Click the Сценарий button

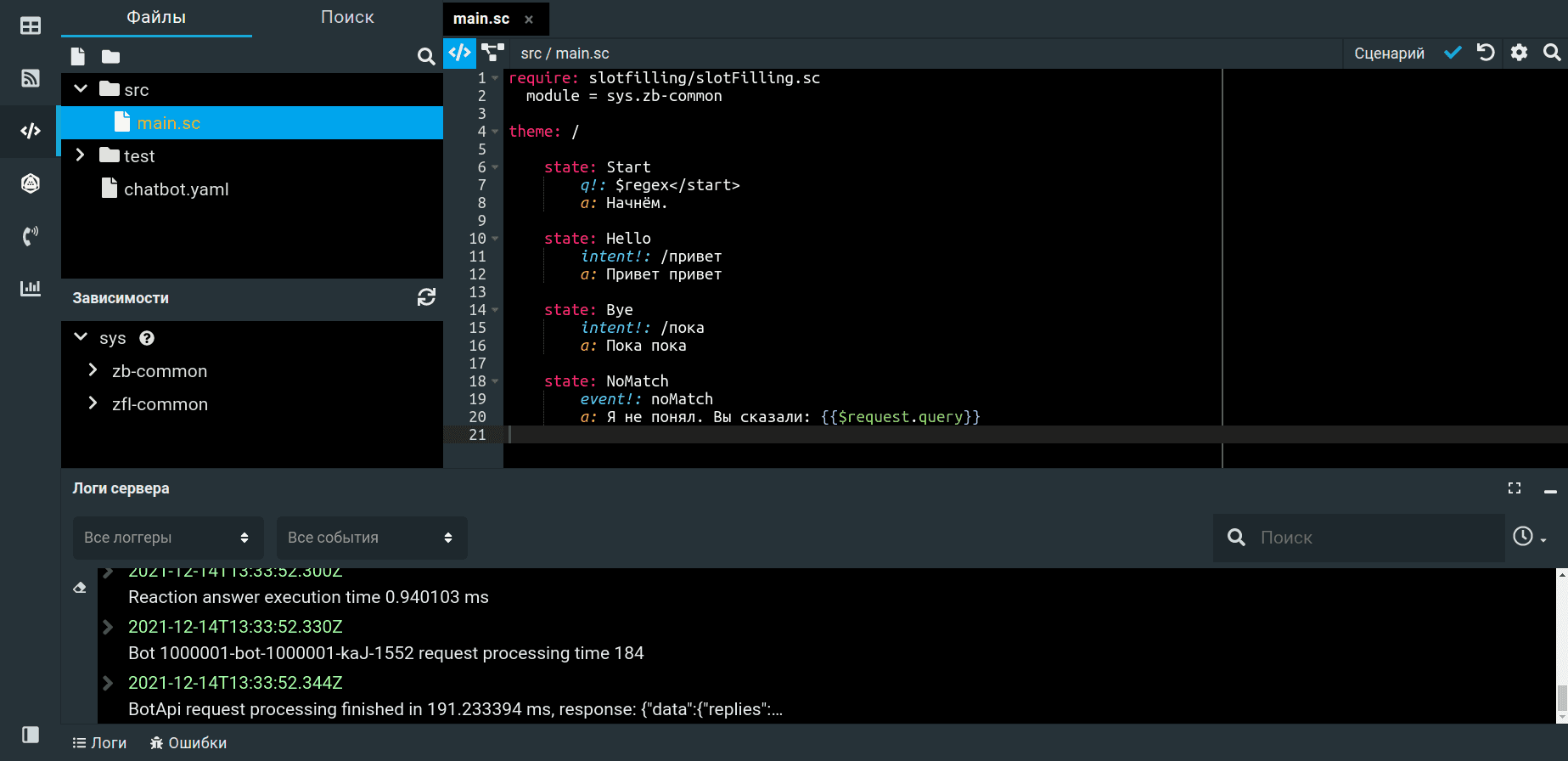pos(1389,54)
